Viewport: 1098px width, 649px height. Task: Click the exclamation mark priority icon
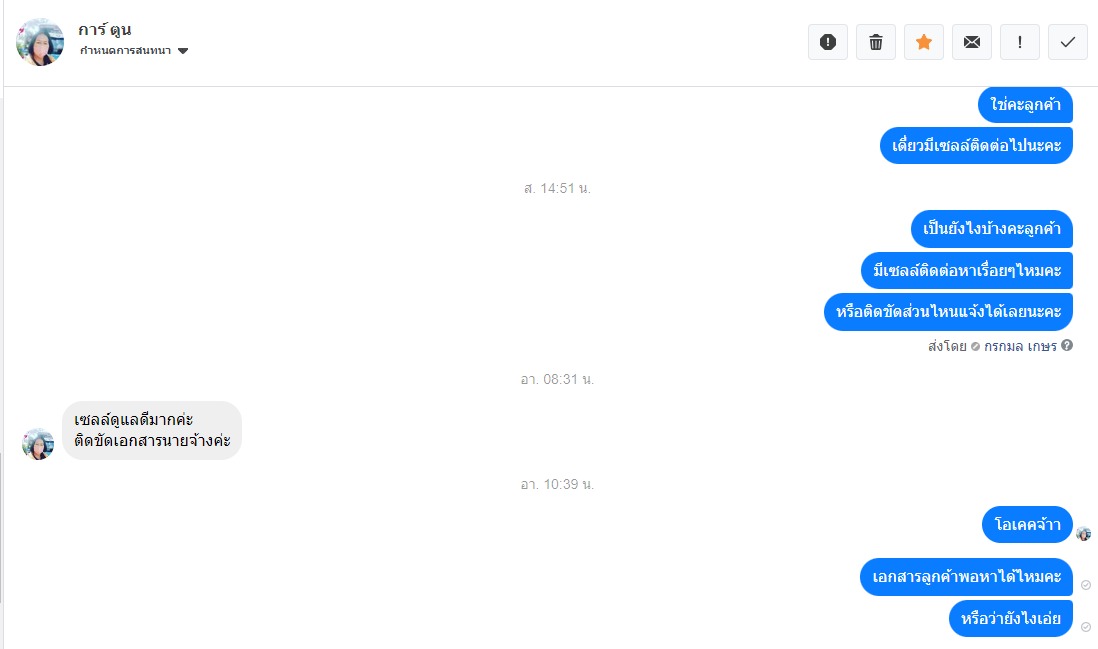1020,42
